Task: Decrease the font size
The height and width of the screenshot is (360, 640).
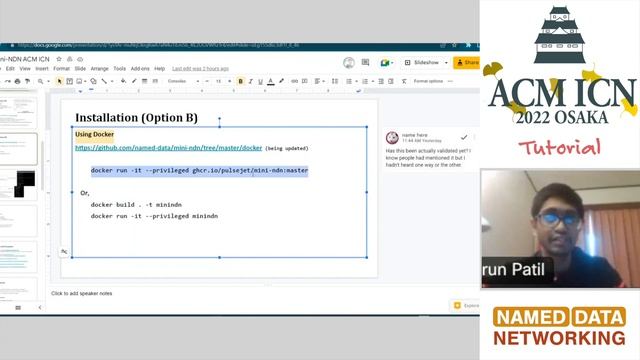Action: coord(207,81)
